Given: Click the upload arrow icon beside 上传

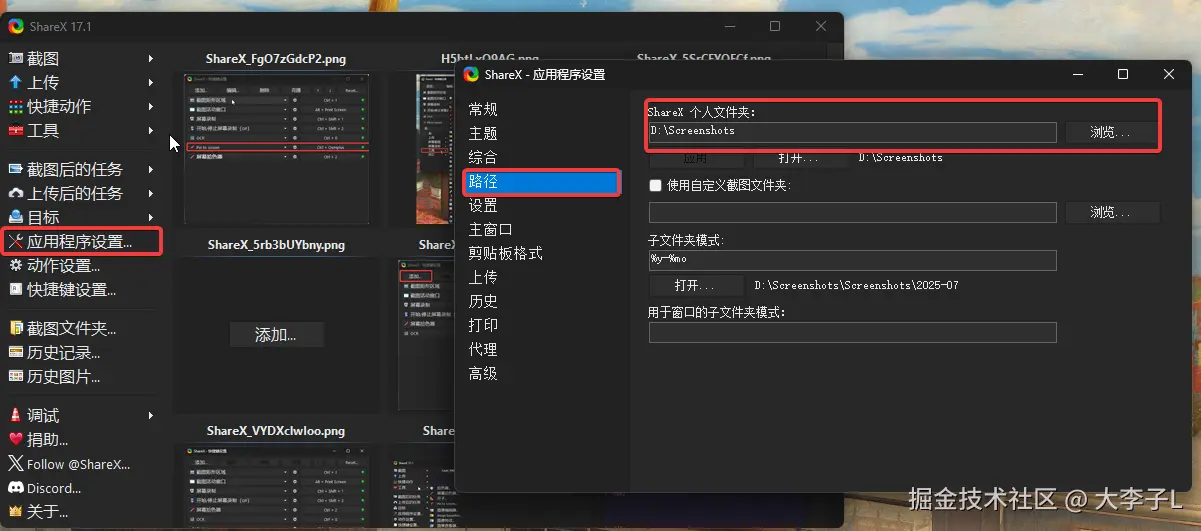Looking at the screenshot, I should tap(16, 83).
